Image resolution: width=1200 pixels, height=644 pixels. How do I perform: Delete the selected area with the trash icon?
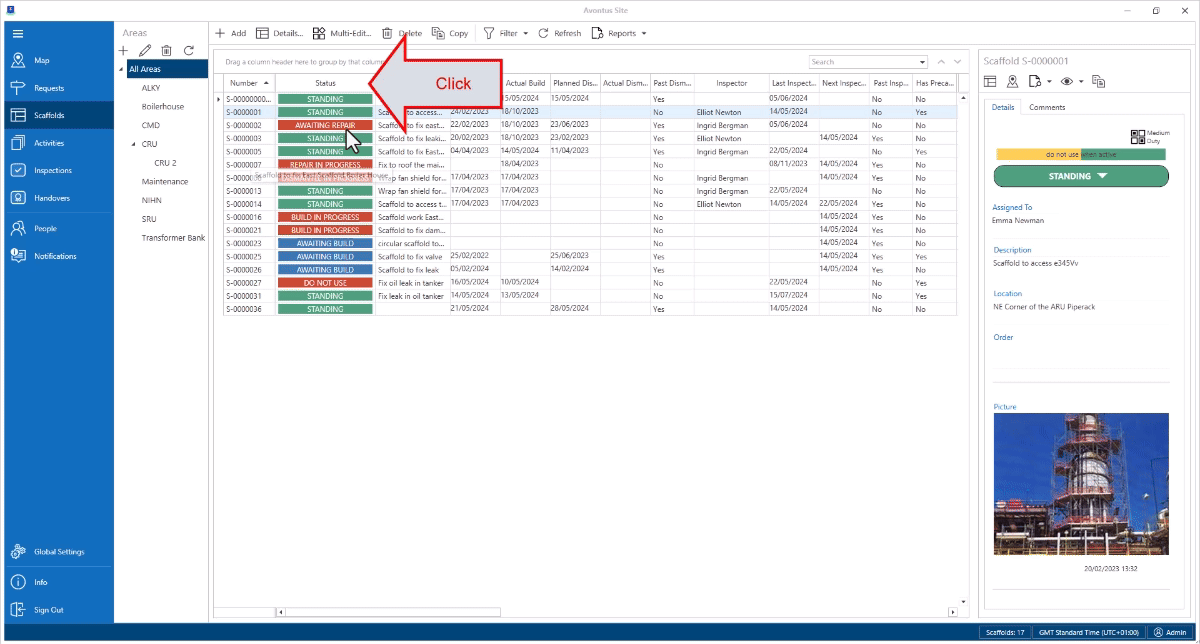click(x=166, y=50)
